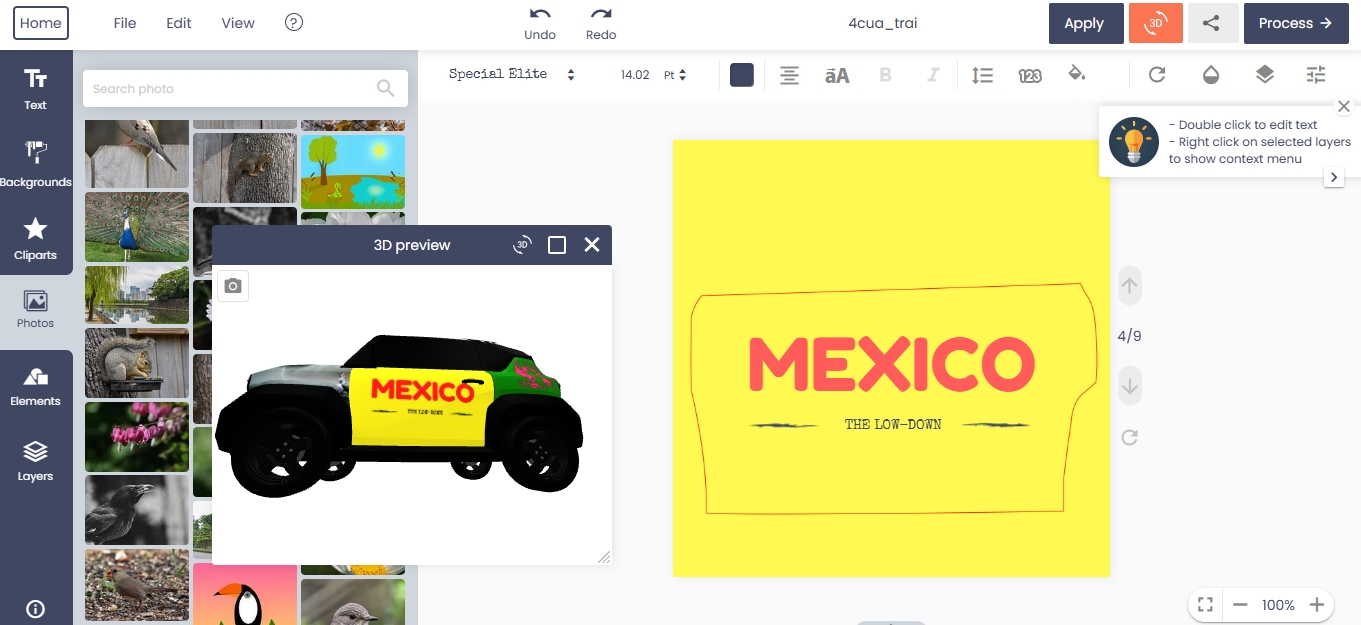This screenshot has width=1361, height=625.
Task: Switch to the Cliparts tab
Action: [x=35, y=238]
